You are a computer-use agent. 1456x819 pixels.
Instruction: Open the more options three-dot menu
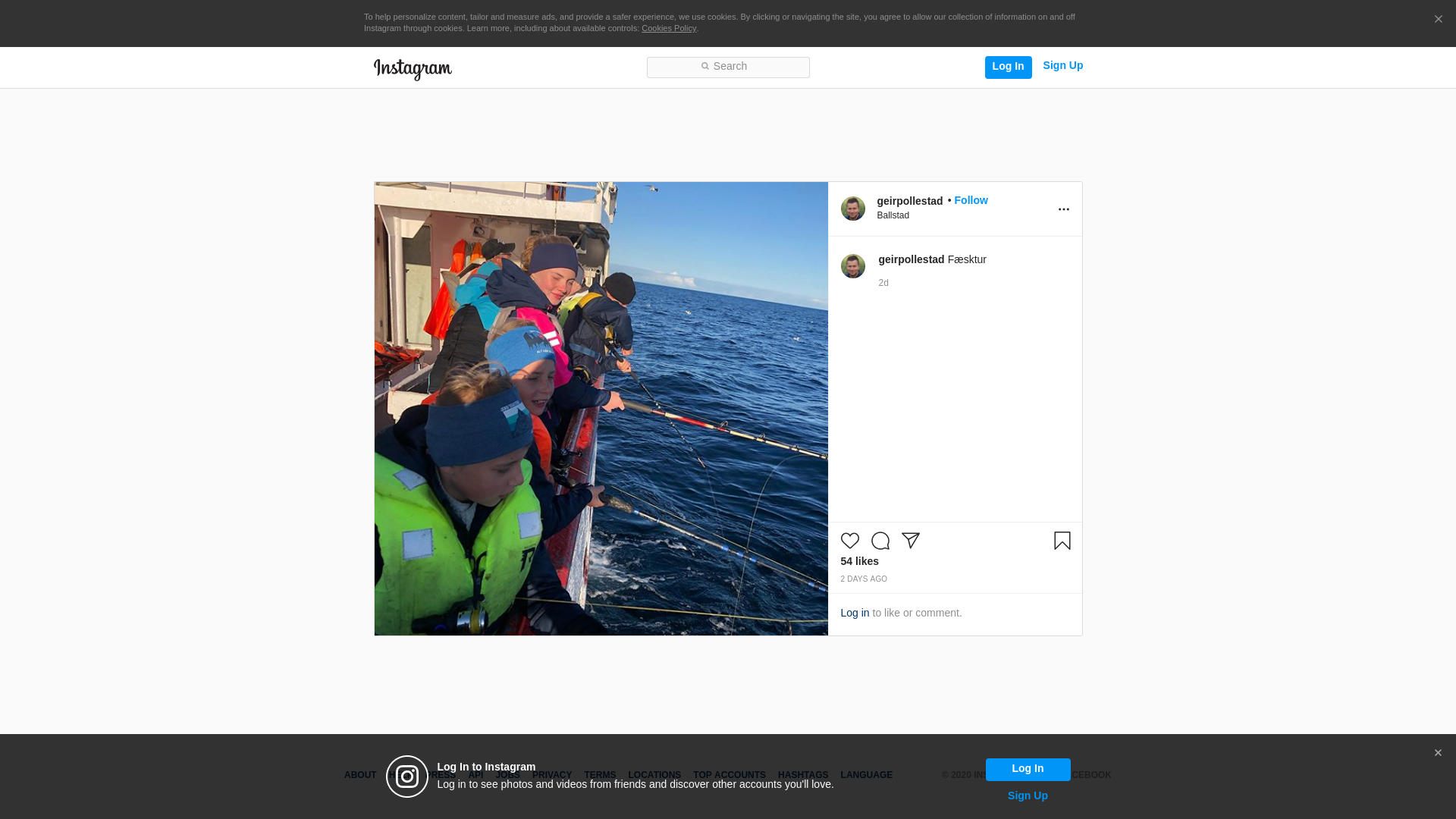click(x=1064, y=209)
